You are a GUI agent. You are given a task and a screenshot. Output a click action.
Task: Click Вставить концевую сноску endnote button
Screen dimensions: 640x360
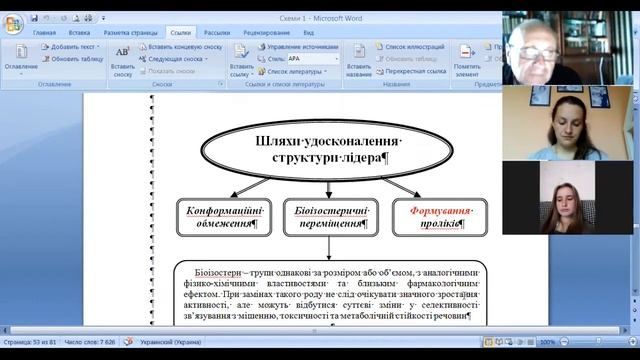(x=181, y=47)
